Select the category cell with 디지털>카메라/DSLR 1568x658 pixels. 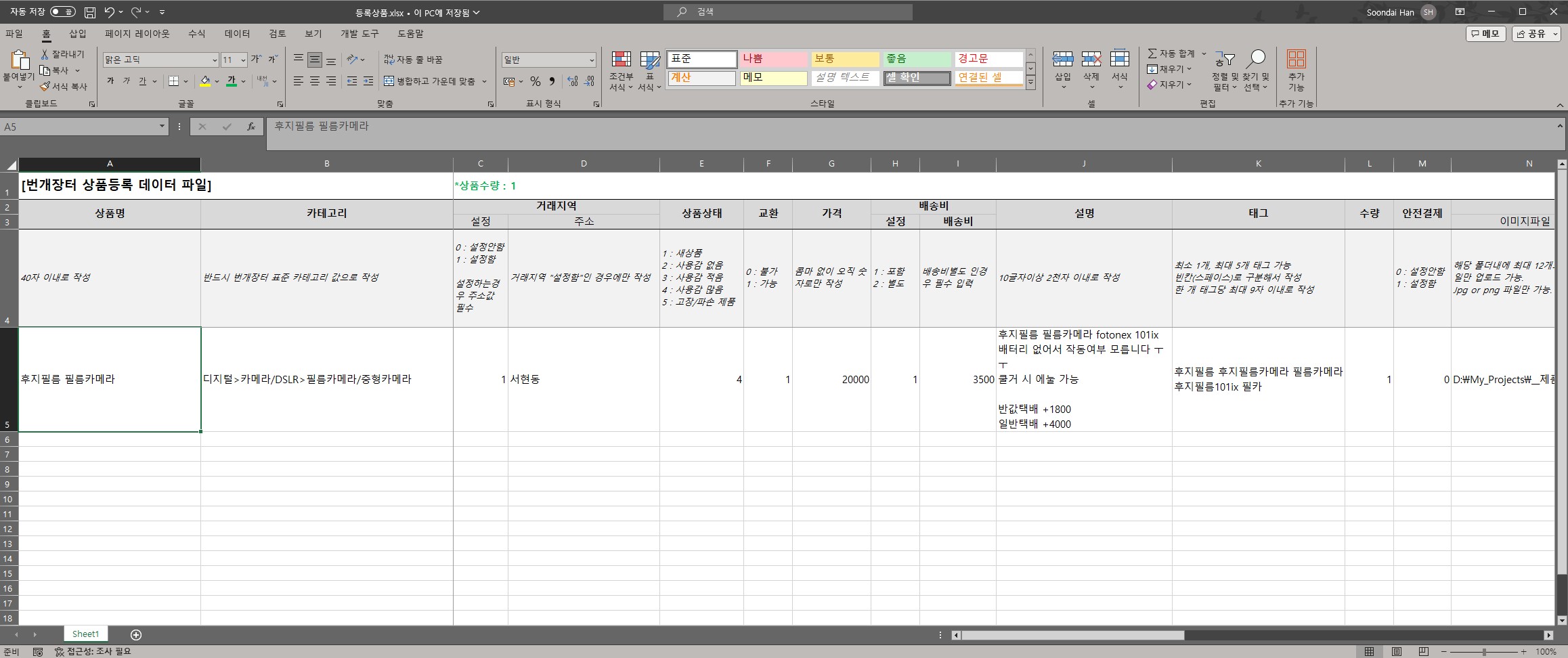point(326,379)
